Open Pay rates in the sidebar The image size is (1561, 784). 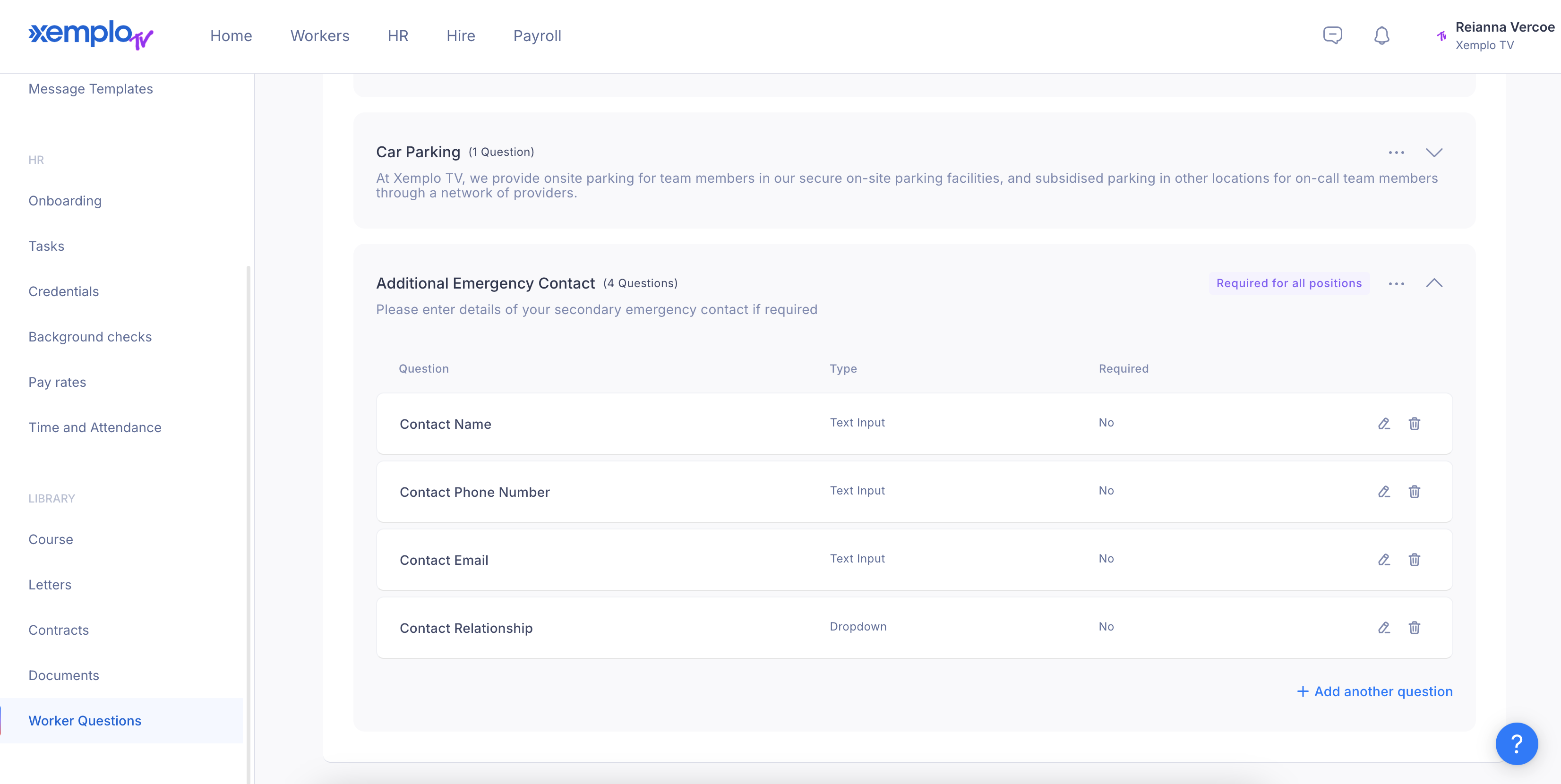coord(57,382)
